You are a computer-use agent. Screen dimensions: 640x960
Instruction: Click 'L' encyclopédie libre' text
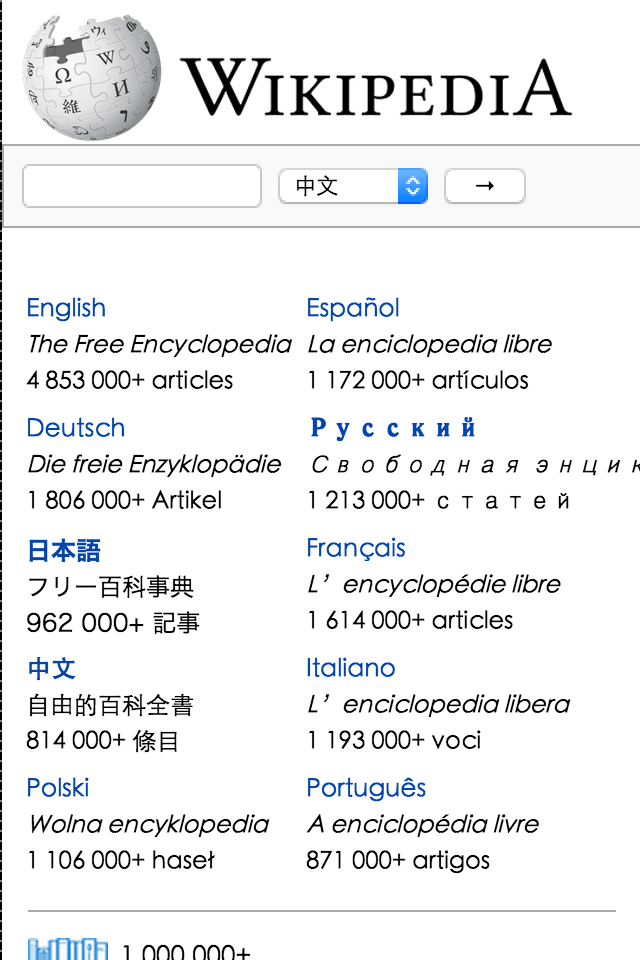[434, 585]
